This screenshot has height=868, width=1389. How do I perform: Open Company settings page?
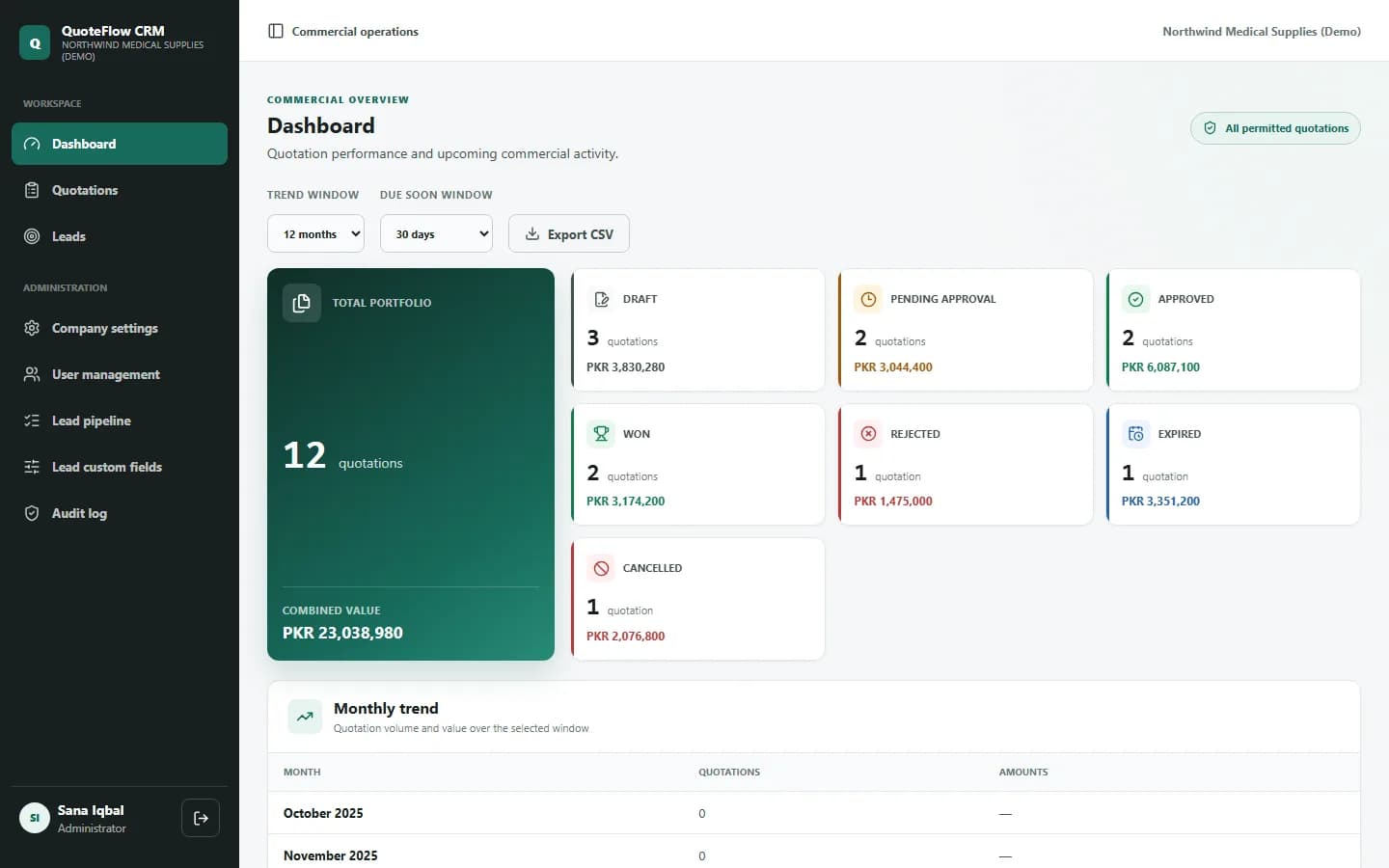[120, 328]
